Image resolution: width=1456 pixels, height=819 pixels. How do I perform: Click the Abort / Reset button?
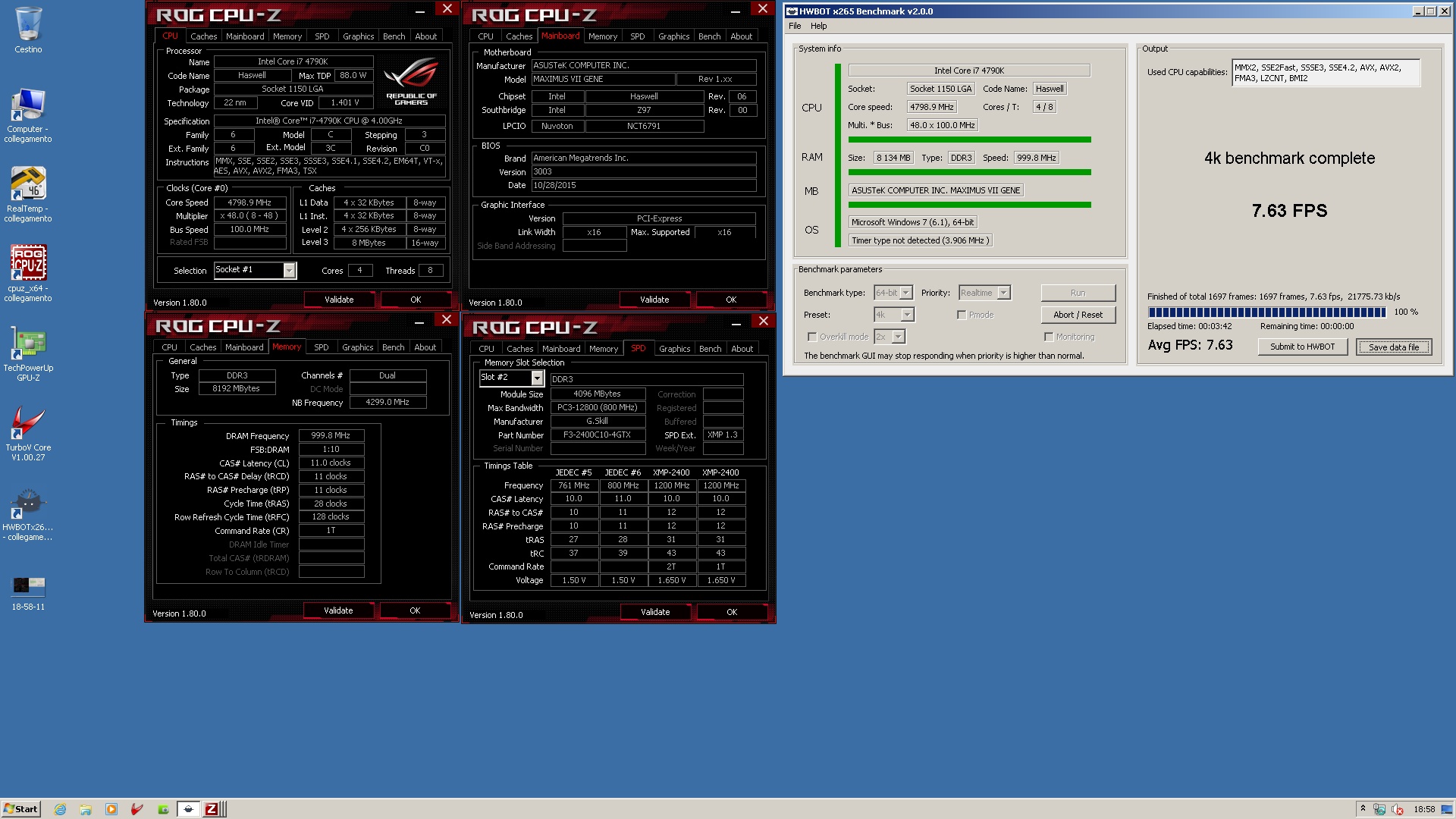point(1078,315)
